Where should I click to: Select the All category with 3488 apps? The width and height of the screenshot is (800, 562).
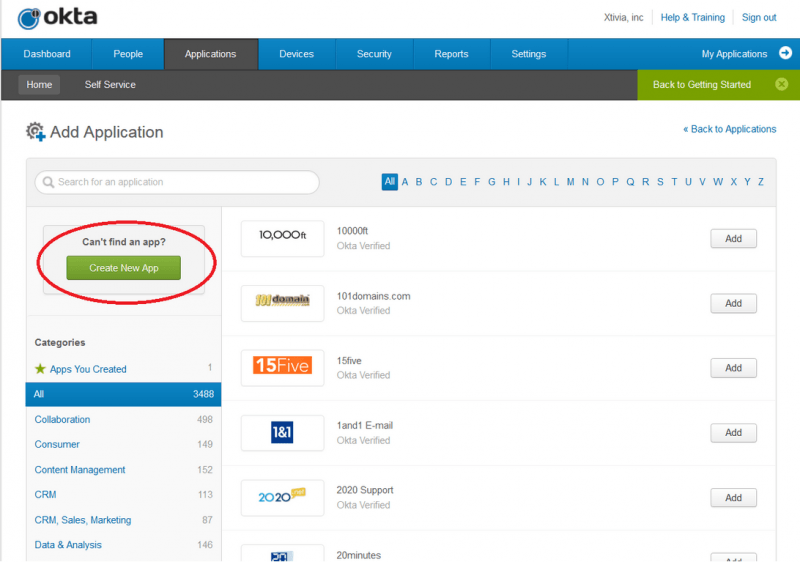click(123, 394)
